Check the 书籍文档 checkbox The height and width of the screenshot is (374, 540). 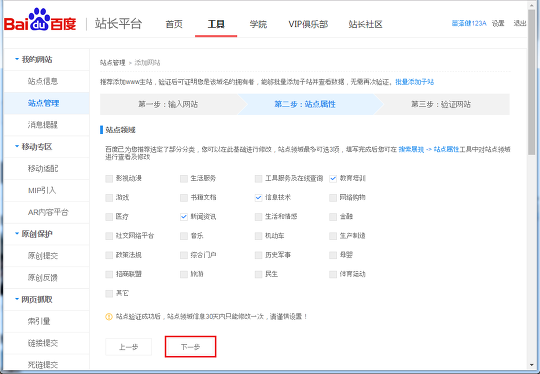[x=184, y=198]
